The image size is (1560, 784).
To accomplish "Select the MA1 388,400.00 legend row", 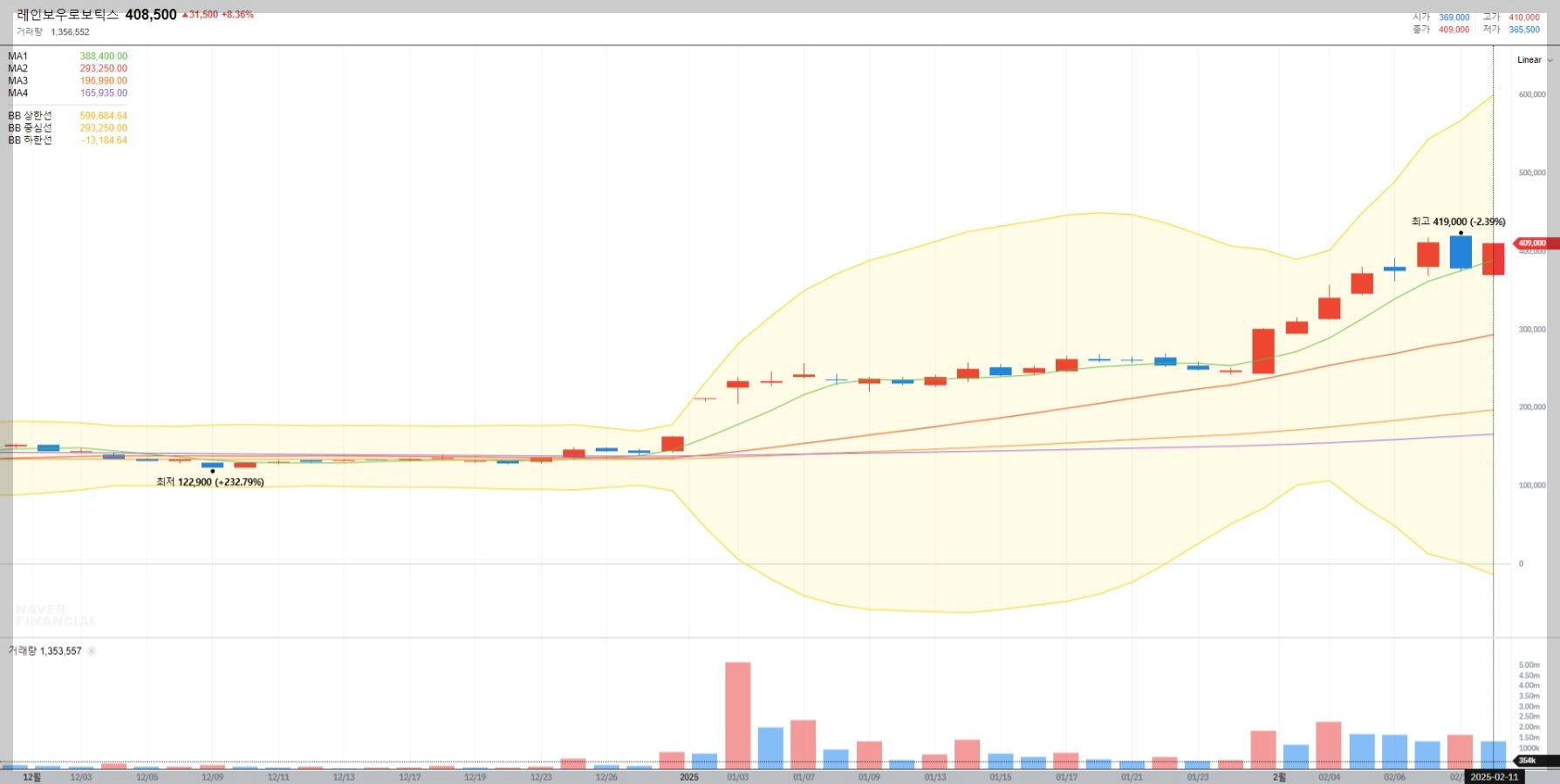I will 68,57.
